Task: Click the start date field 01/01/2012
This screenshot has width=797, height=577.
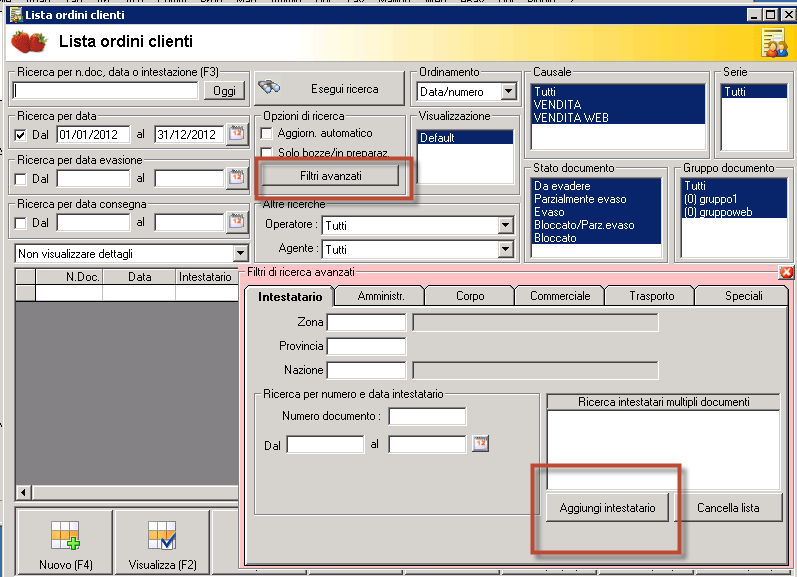Action: point(93,135)
